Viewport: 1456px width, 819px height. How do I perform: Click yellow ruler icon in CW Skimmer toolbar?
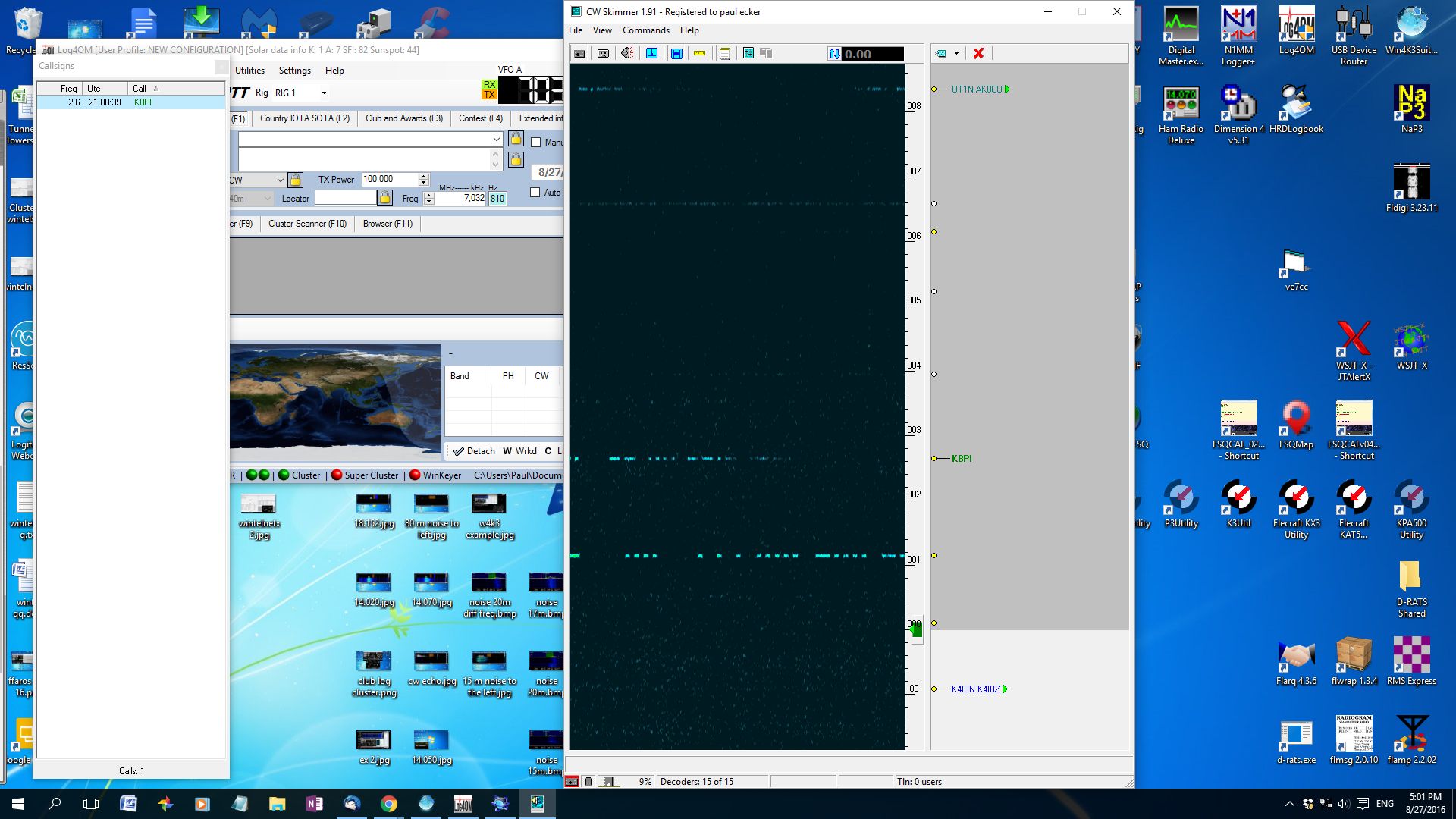(x=700, y=53)
